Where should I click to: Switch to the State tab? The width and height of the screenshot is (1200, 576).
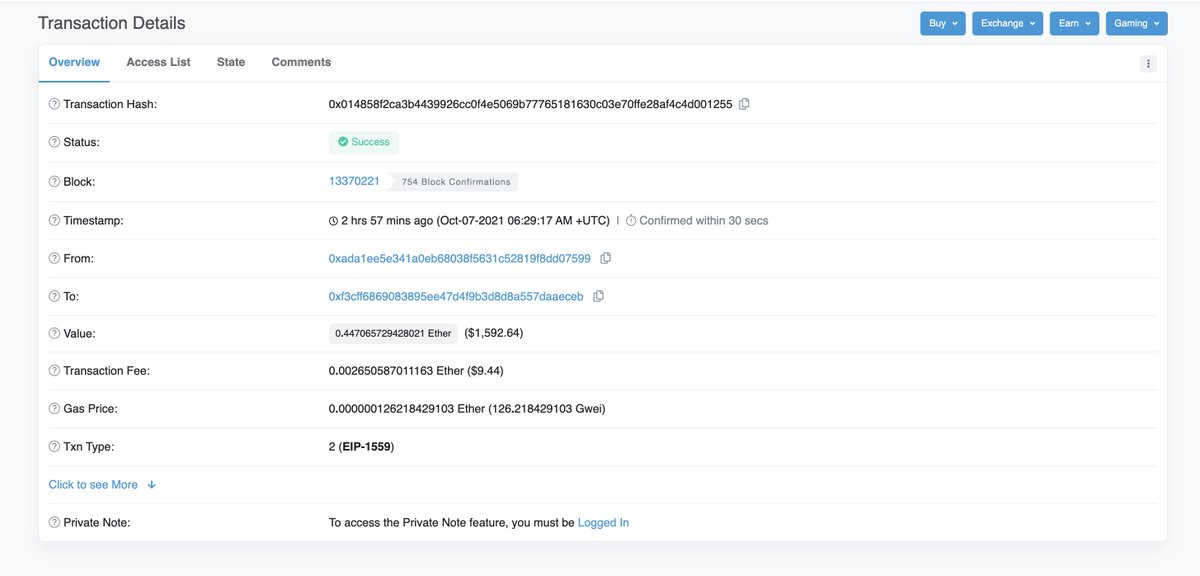(x=231, y=62)
